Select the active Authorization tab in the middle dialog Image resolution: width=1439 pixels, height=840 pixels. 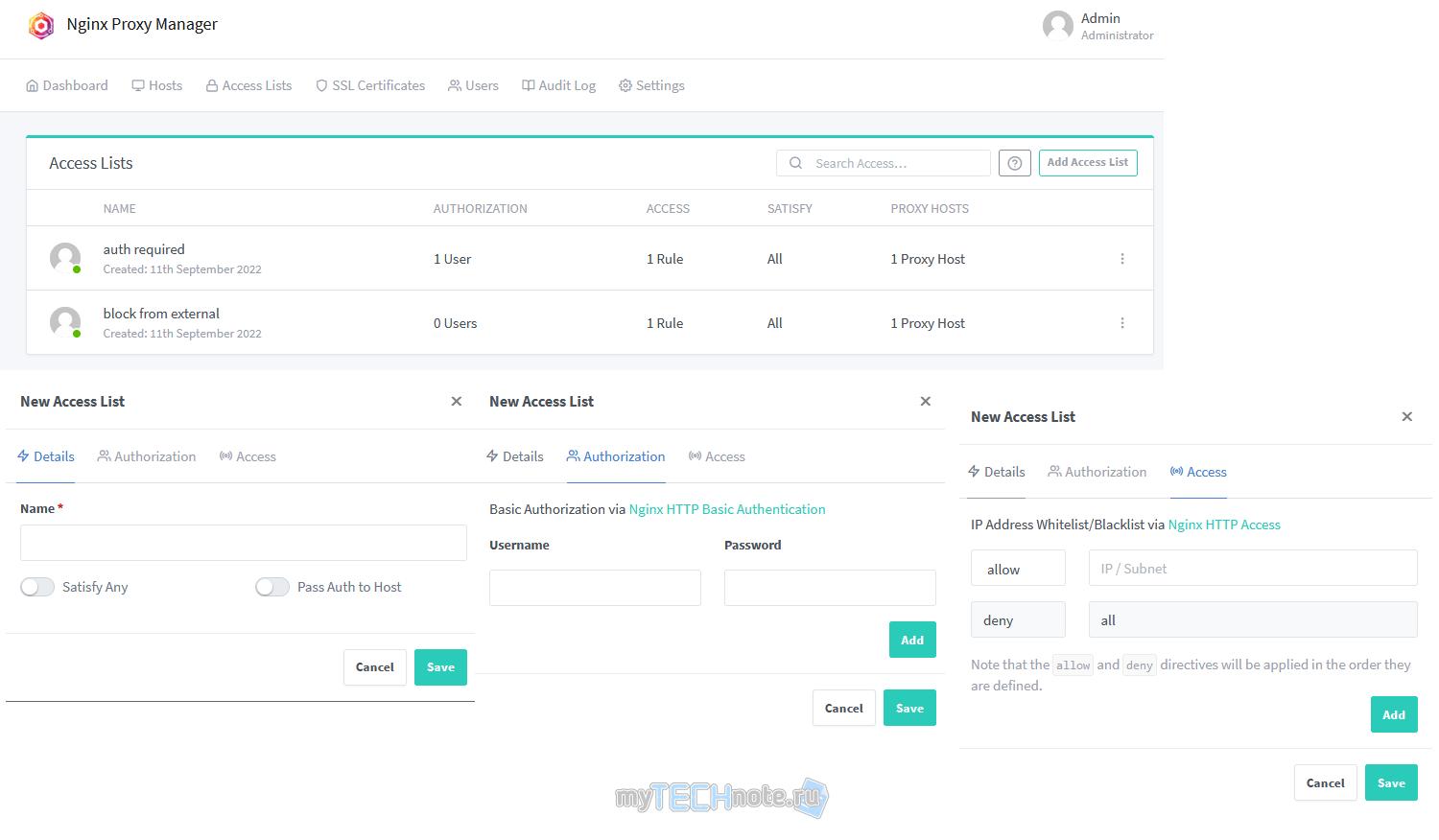(616, 456)
